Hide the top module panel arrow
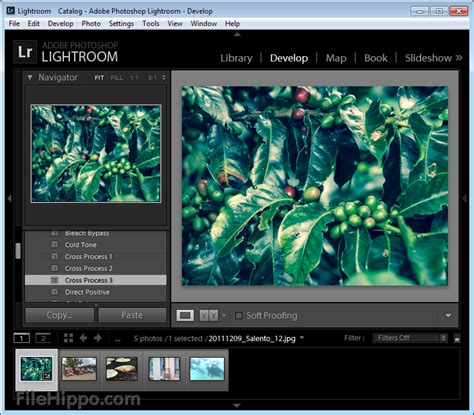 237,34
